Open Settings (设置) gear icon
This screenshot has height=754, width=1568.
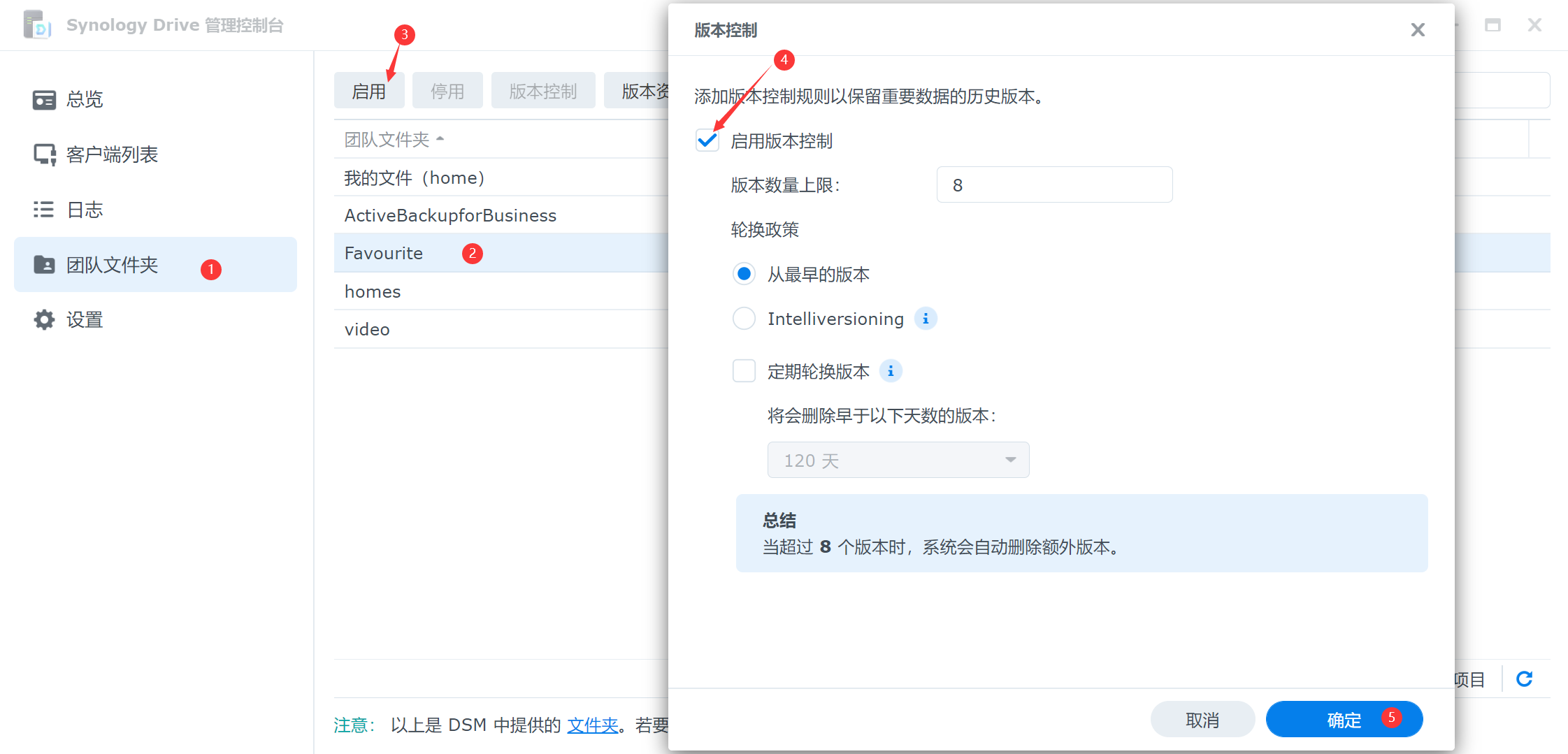coord(44,320)
